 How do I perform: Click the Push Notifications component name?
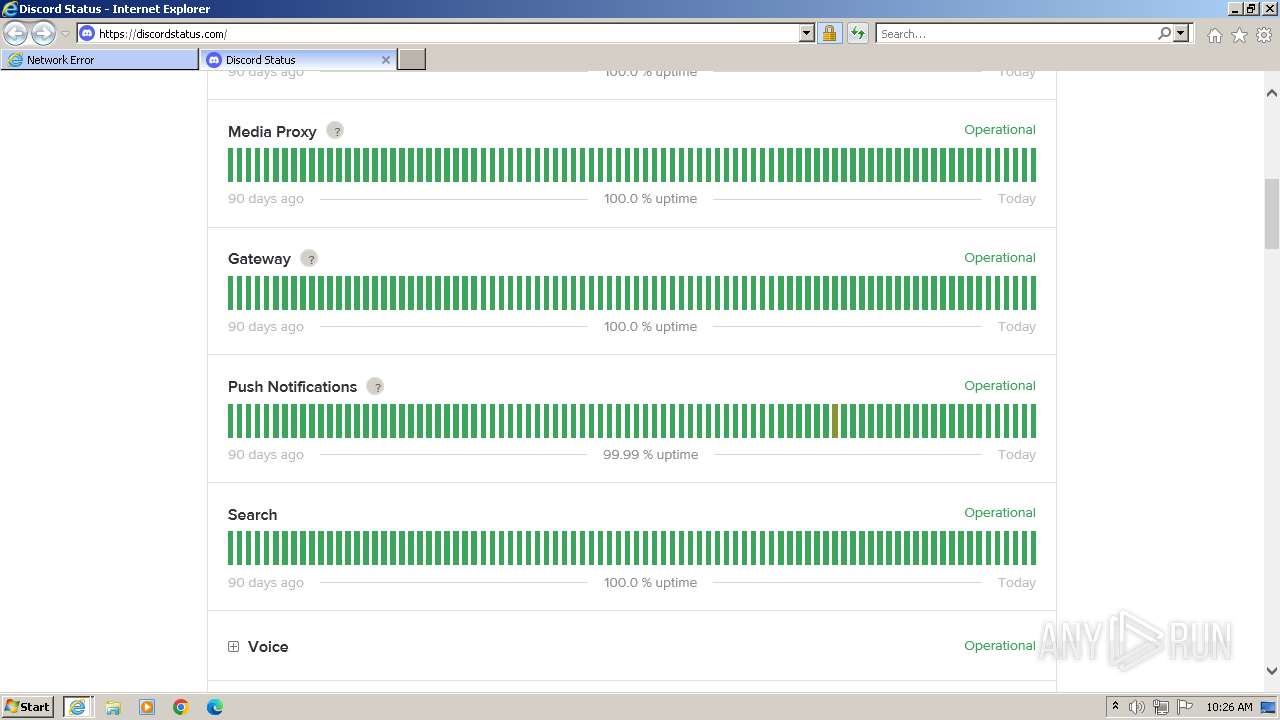292,387
